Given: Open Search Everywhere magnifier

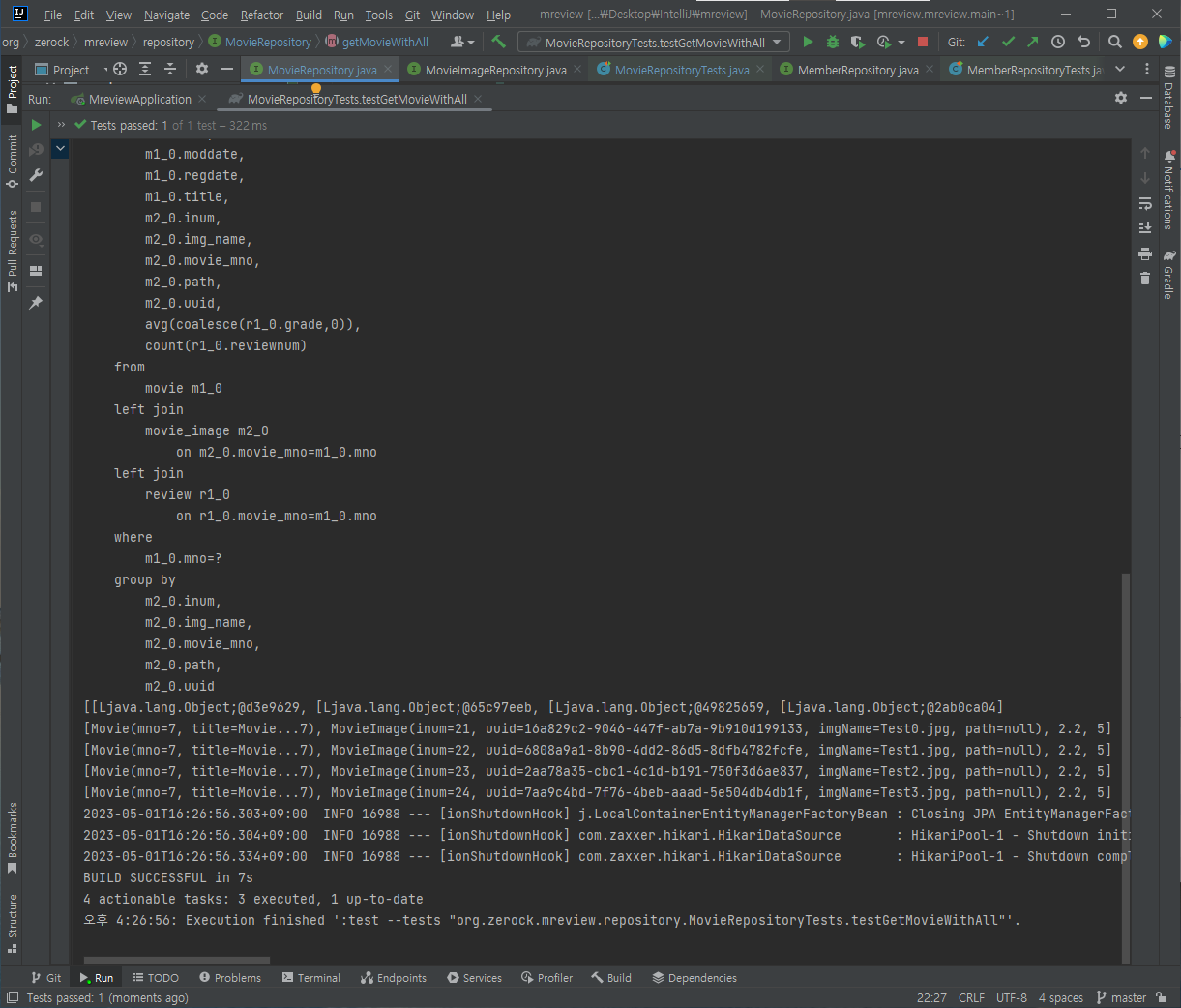Looking at the screenshot, I should [1115, 42].
